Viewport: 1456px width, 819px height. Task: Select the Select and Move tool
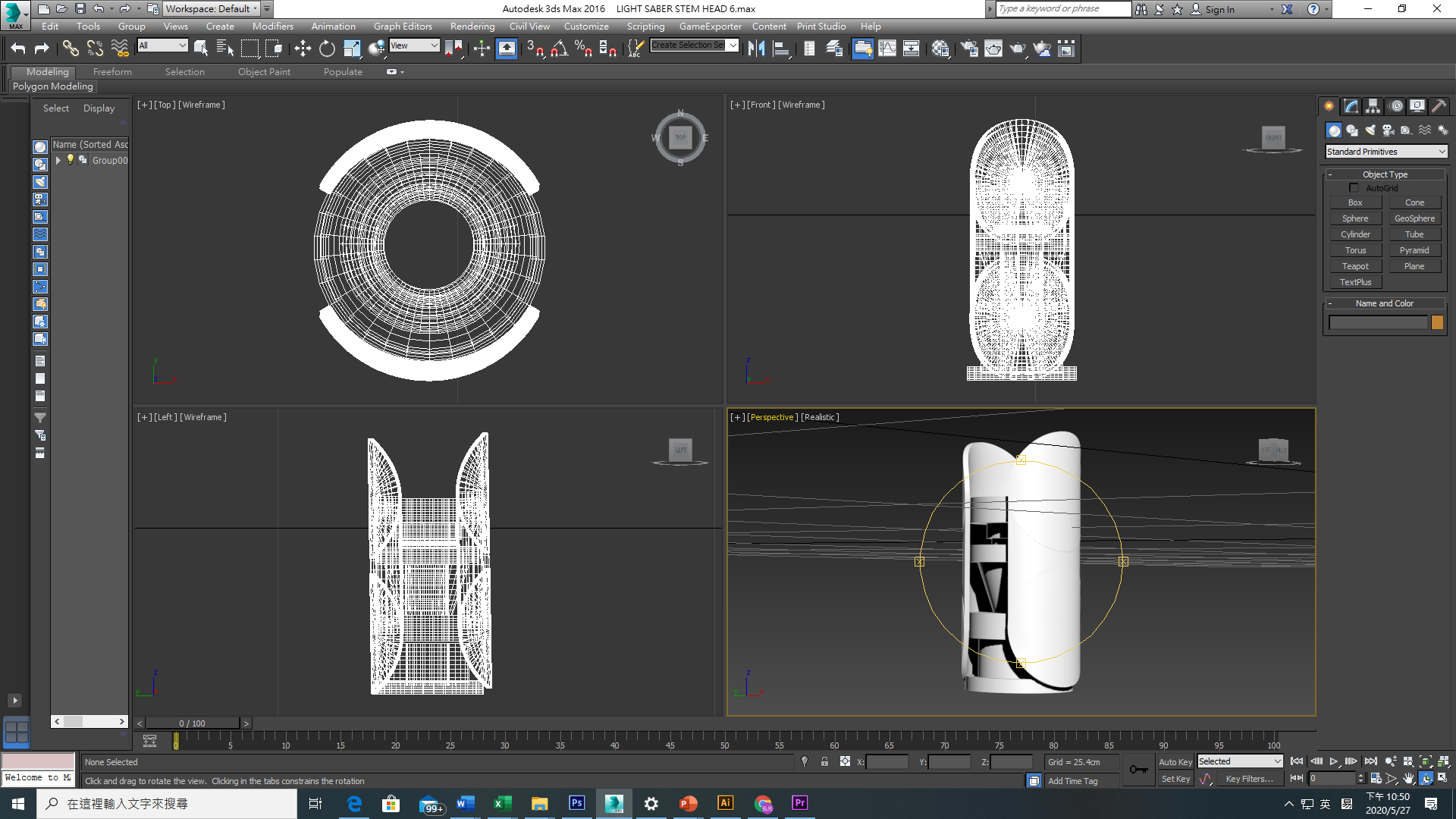(x=303, y=49)
